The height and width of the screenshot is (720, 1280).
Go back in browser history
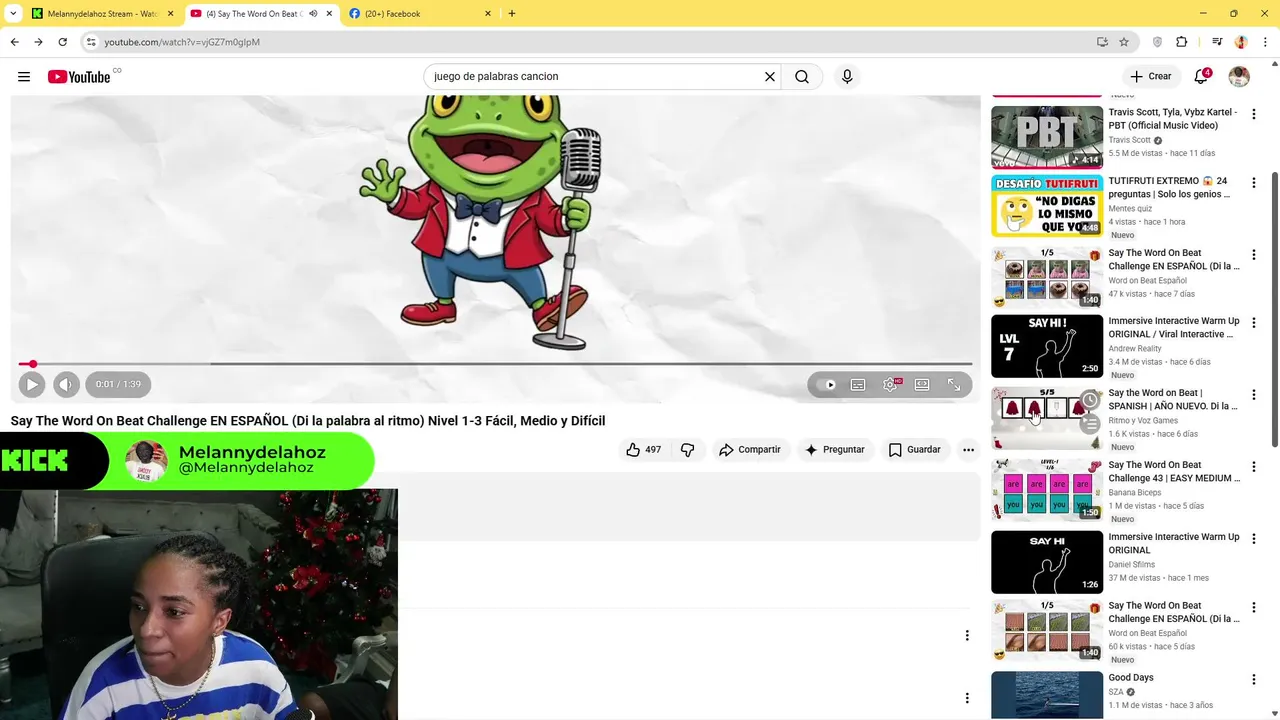click(x=14, y=42)
